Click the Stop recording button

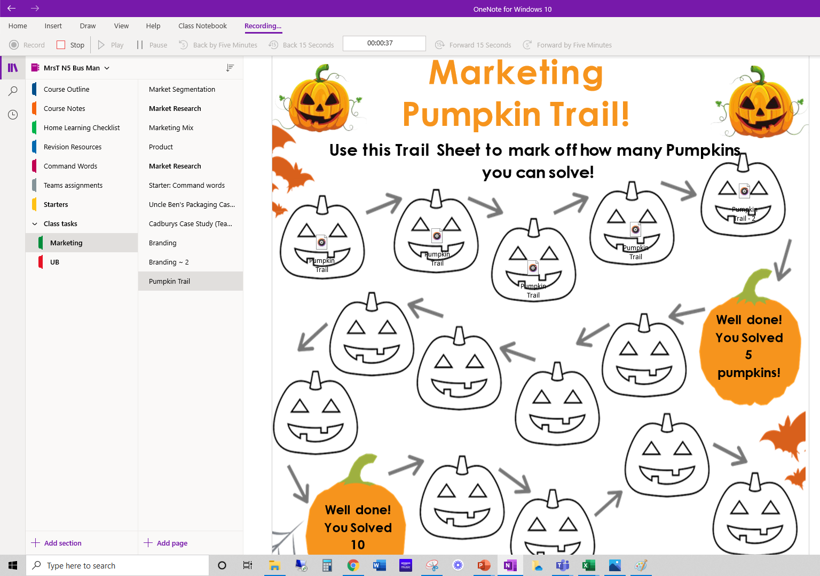[70, 45]
